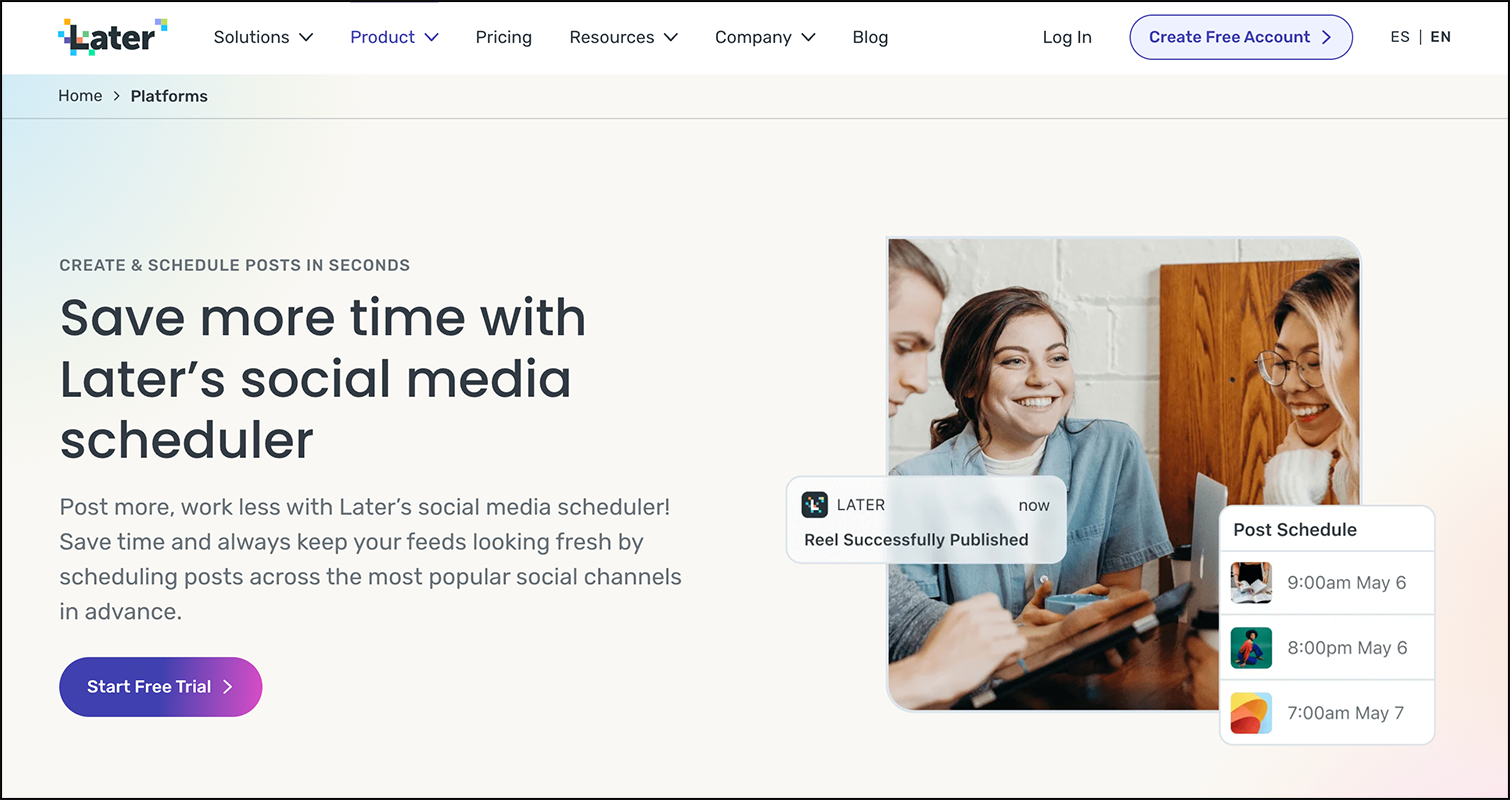Expand the Product menu

(394, 37)
